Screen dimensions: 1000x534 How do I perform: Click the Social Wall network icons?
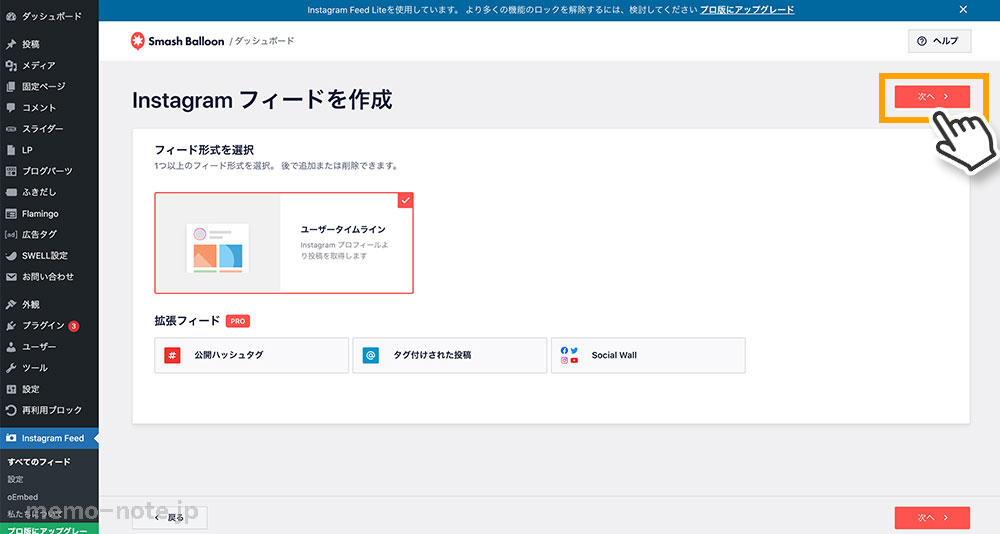coord(569,355)
